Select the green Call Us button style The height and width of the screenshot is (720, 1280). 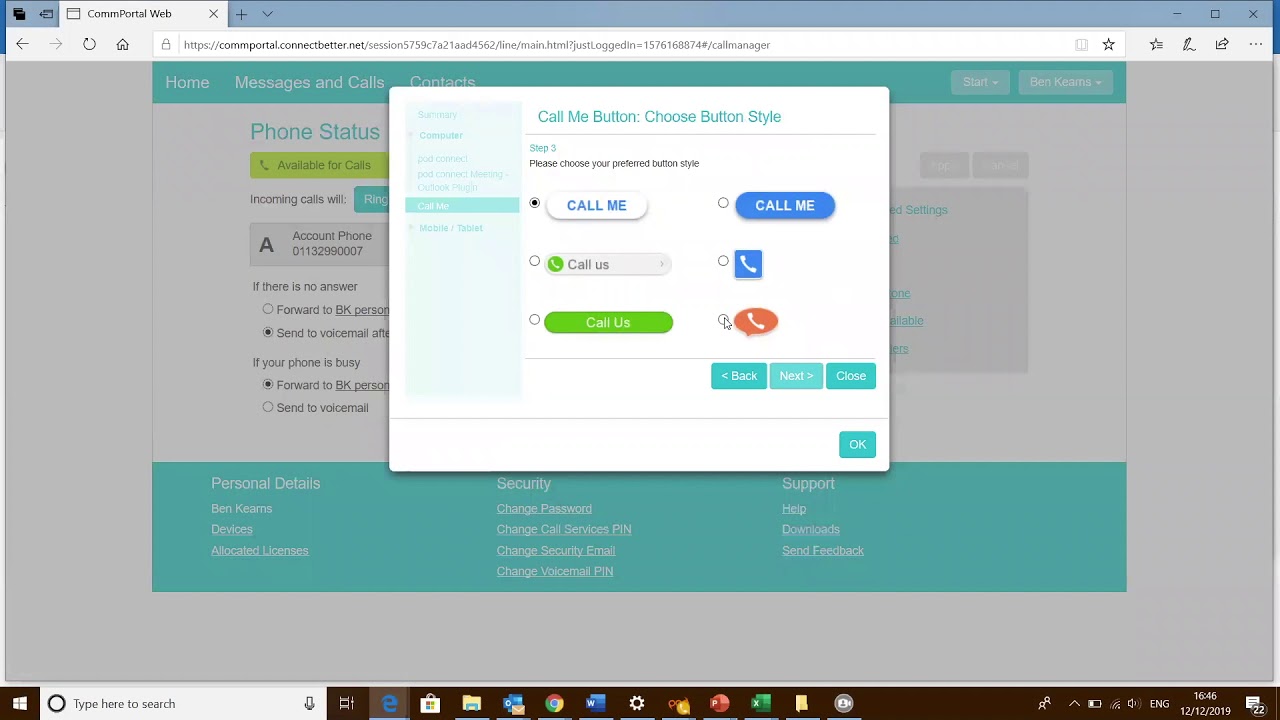[x=535, y=320]
